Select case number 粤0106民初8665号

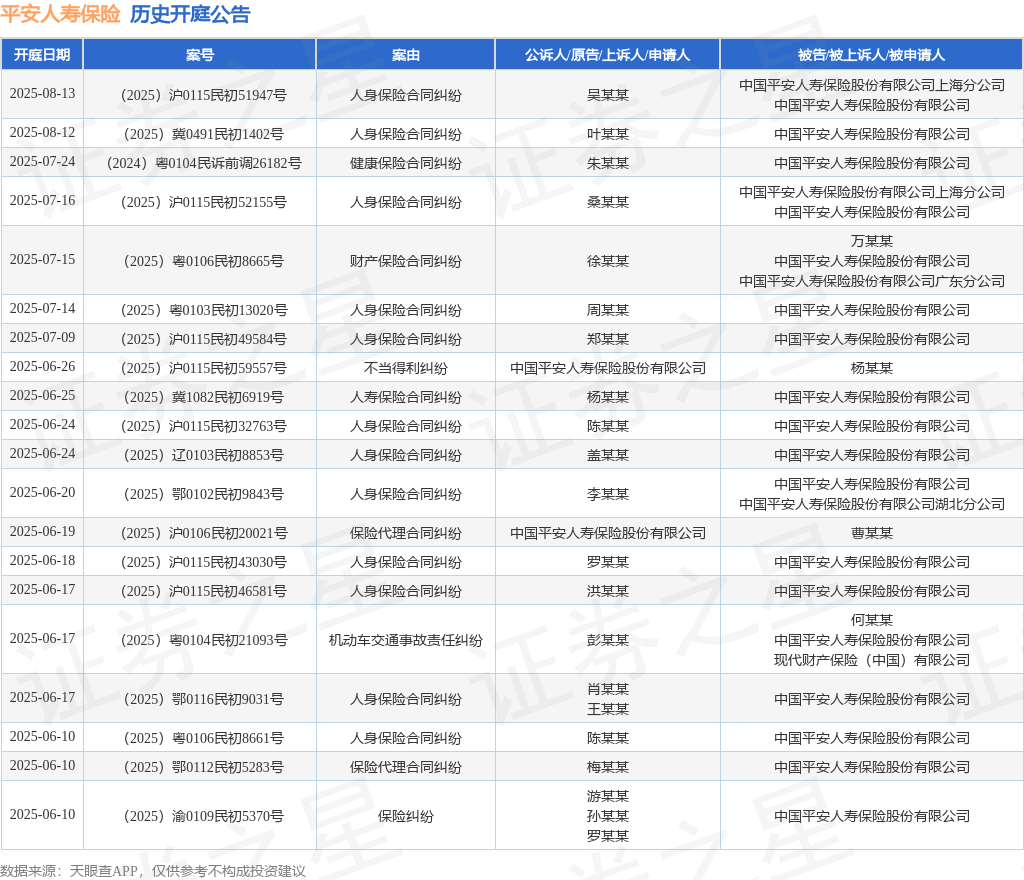pos(204,261)
